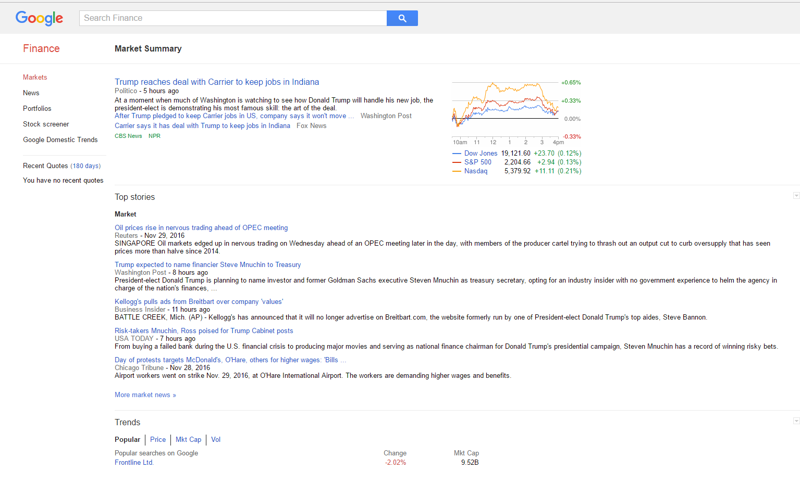The width and height of the screenshot is (800, 483).
Task: Open the Frontline Ltd. stock link
Action: [134, 463]
